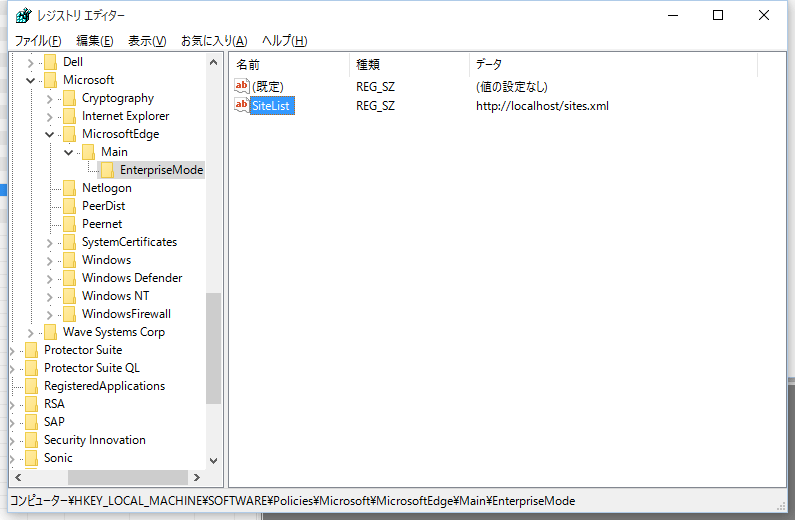
Task: Expand the Windows Defender key
Action: (x=49, y=279)
